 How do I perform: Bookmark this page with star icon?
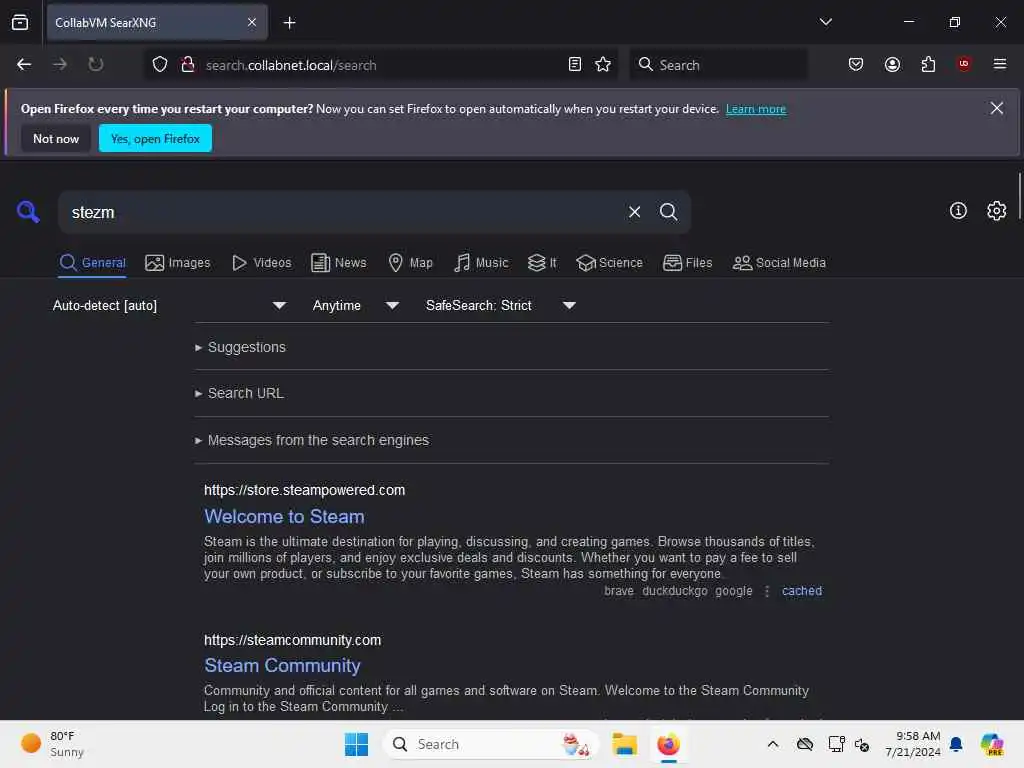point(603,65)
